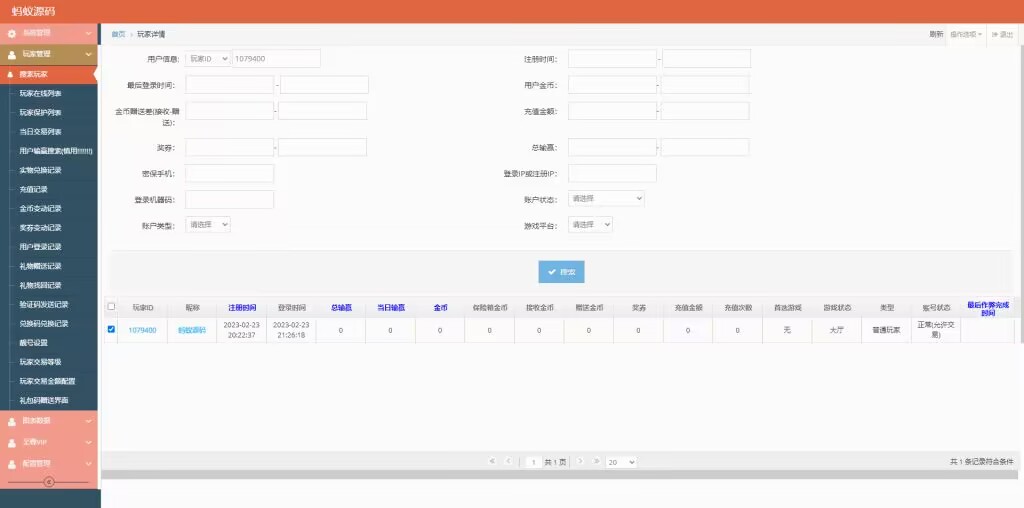The height and width of the screenshot is (508, 1024).
Task: Open player ID 1079400 link
Action: click(x=142, y=330)
